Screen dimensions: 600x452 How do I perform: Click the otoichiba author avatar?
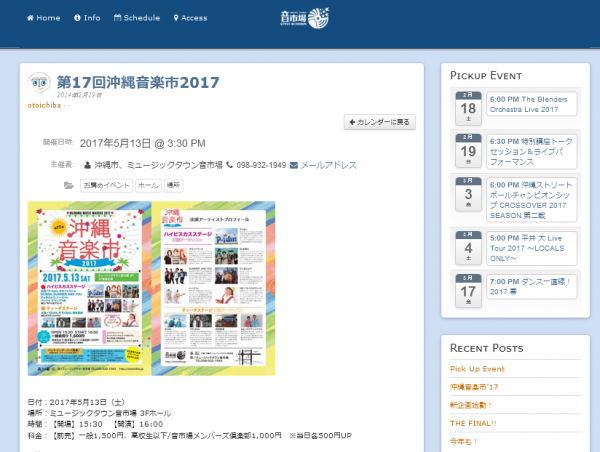click(x=39, y=83)
